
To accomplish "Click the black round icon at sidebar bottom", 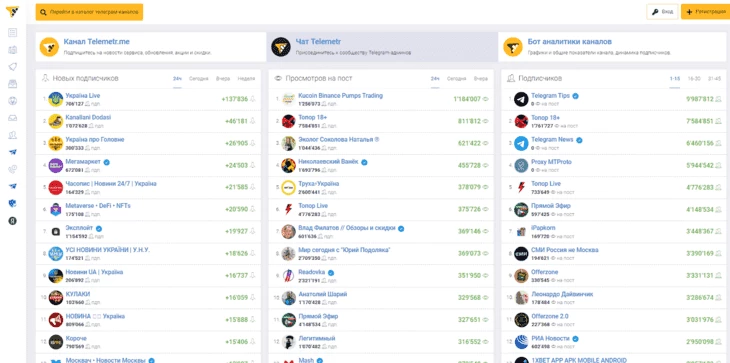I will pos(13,221).
